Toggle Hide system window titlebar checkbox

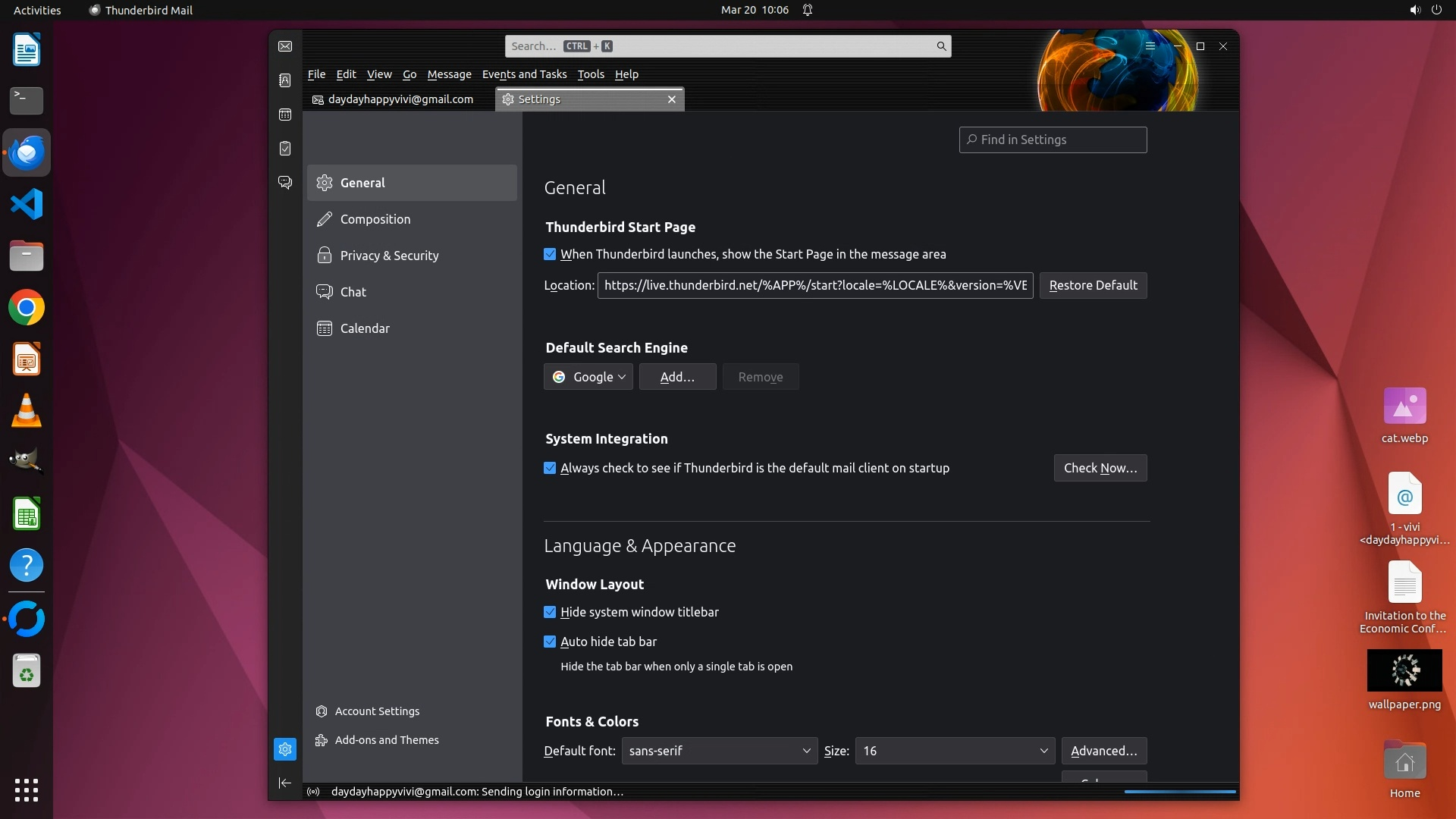click(x=550, y=612)
